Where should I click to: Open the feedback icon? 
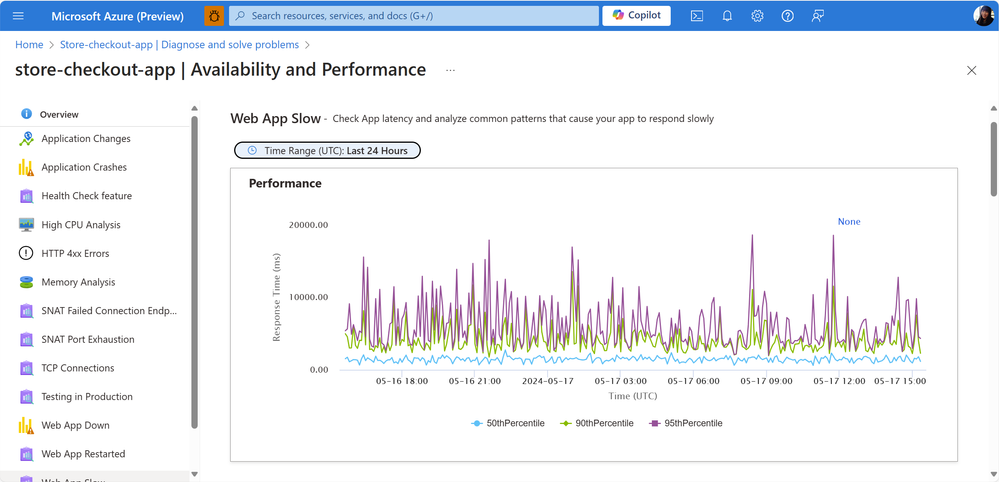818,16
